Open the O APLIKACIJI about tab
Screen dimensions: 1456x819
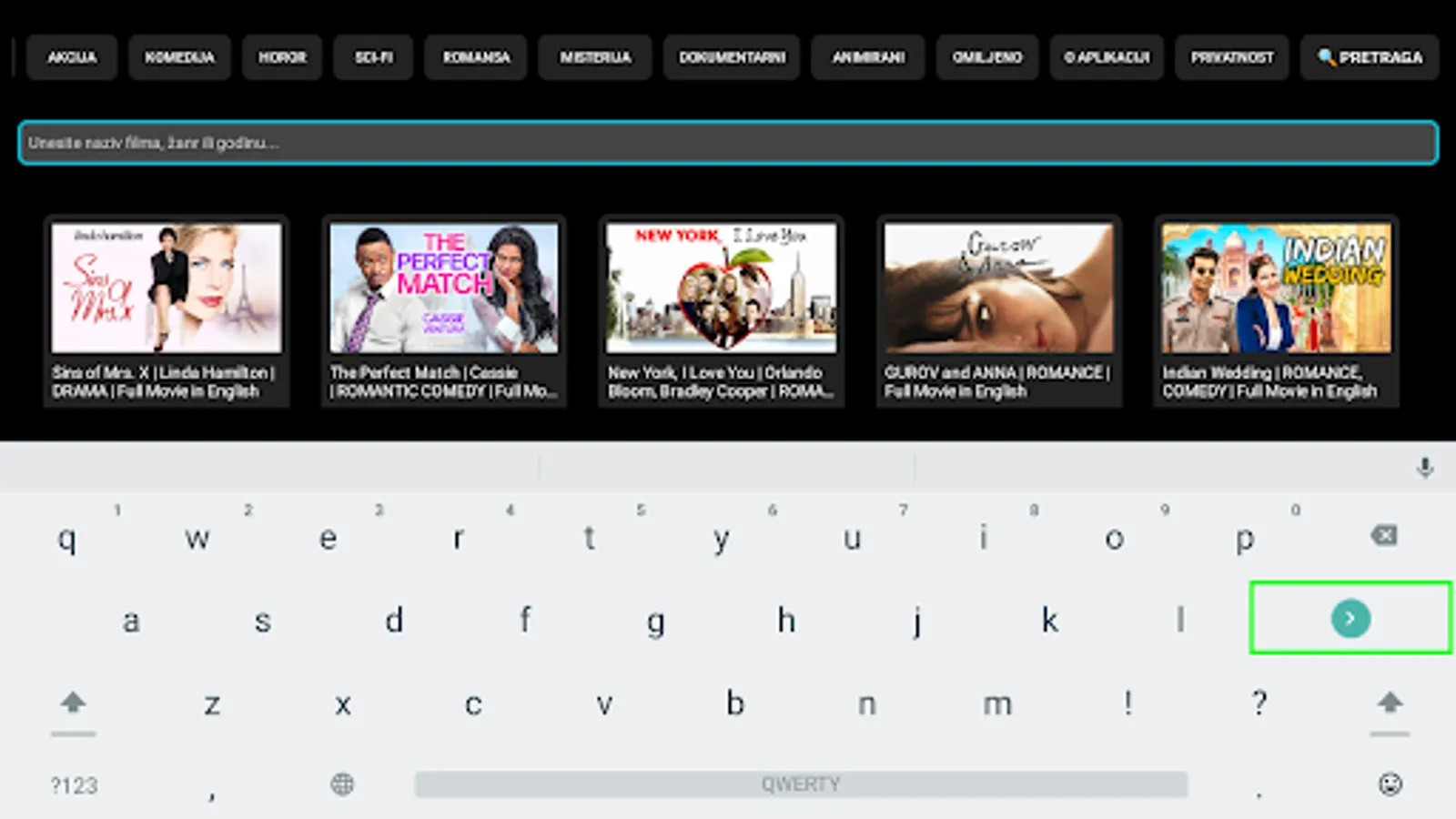point(1107,57)
